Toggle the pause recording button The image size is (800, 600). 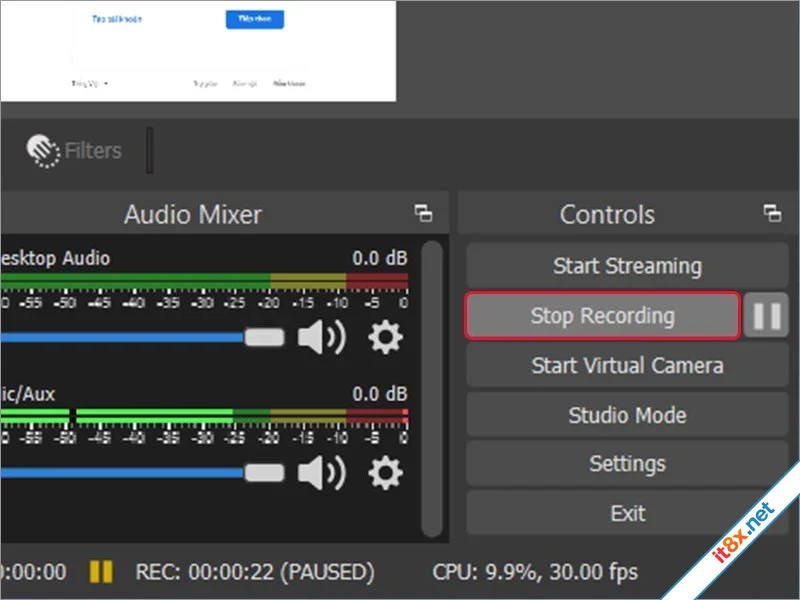point(766,316)
